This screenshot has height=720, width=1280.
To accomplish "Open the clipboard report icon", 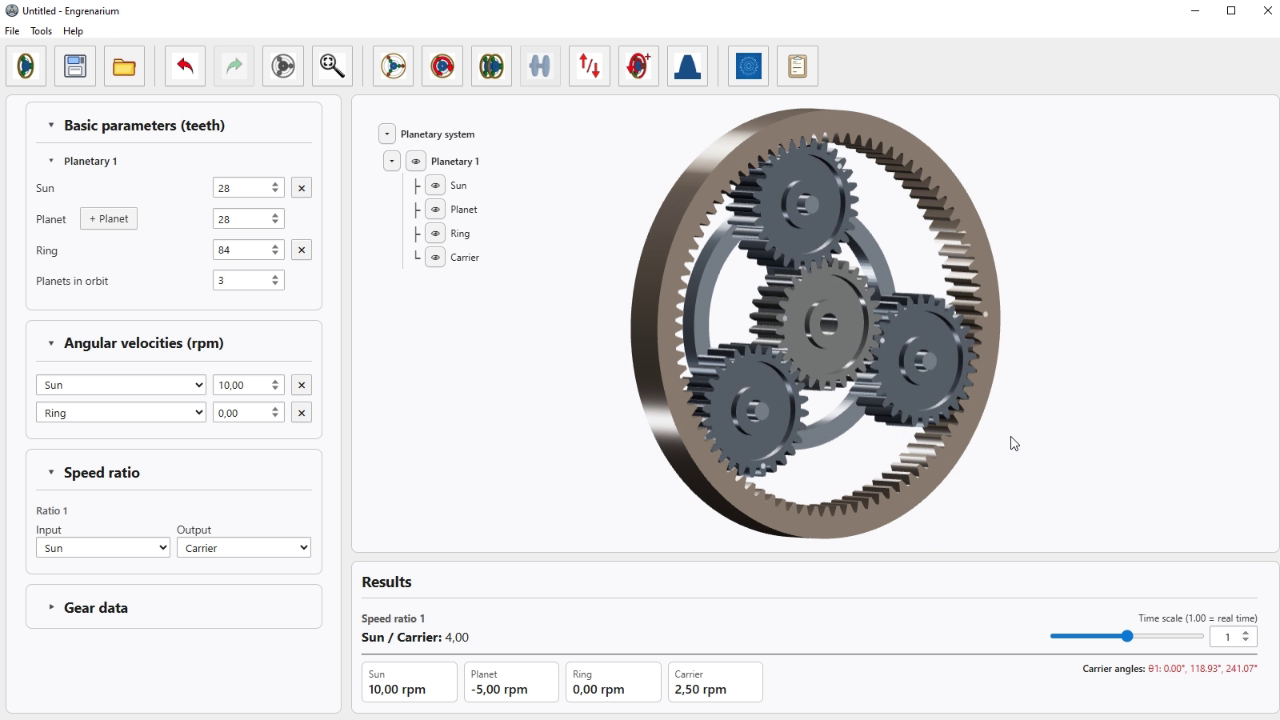I will (x=797, y=66).
